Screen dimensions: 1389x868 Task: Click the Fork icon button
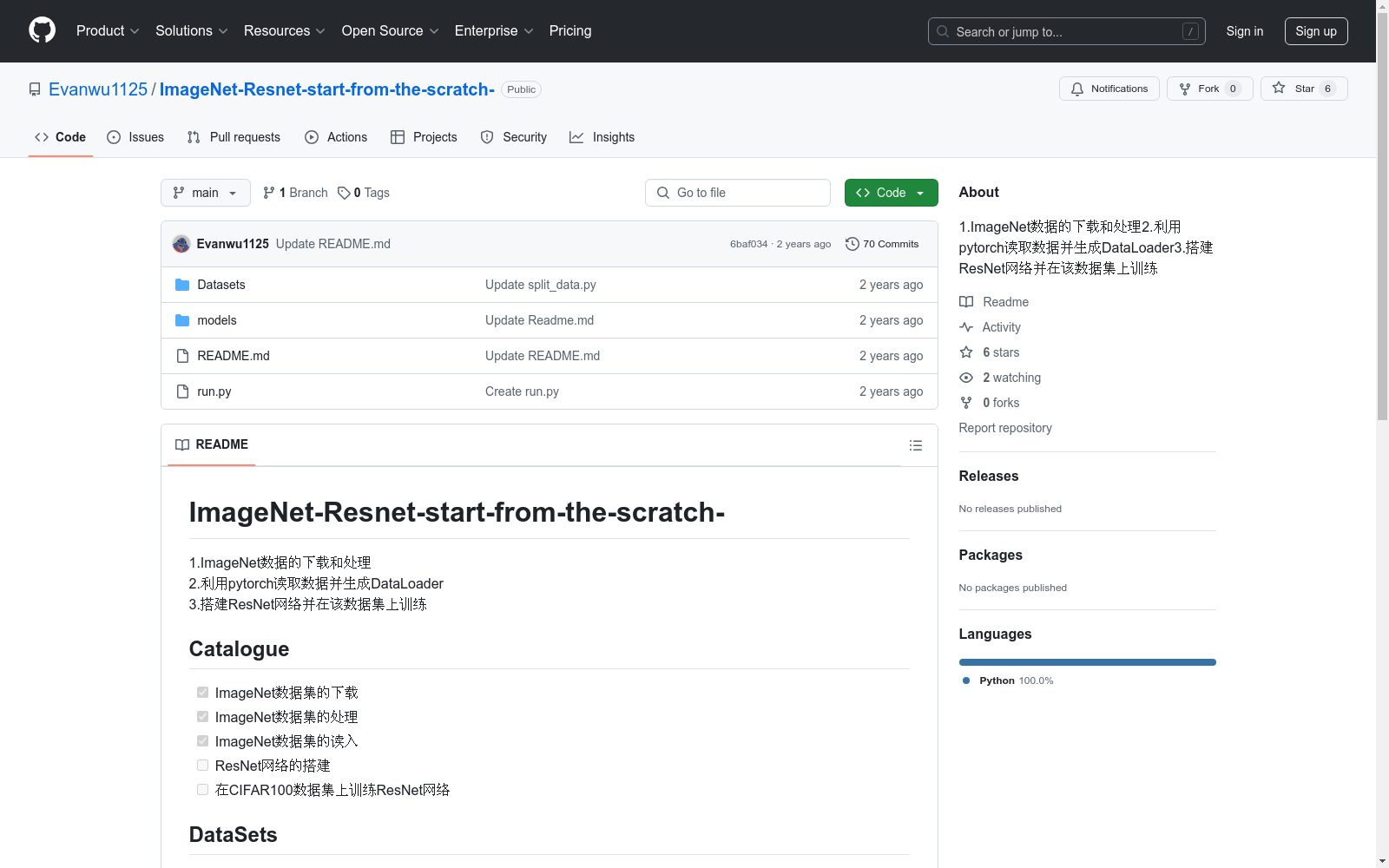click(x=1185, y=89)
